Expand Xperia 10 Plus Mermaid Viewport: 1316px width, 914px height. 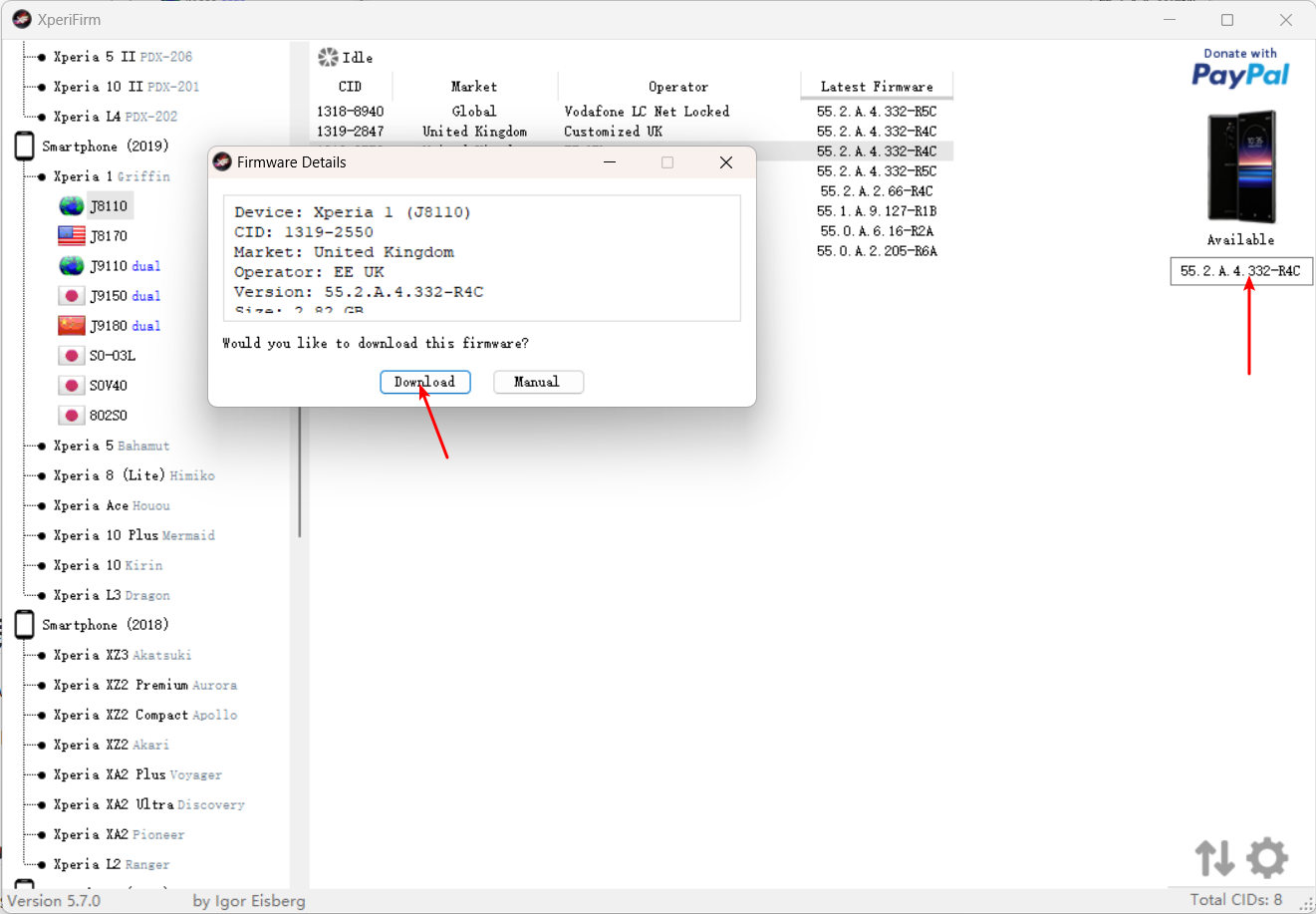(x=134, y=535)
